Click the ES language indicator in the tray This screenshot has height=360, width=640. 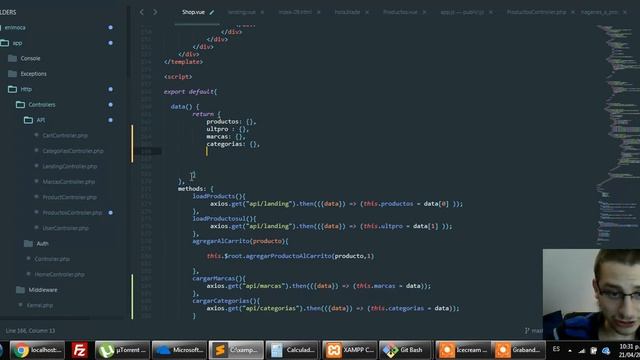pyautogui.click(x=556, y=349)
